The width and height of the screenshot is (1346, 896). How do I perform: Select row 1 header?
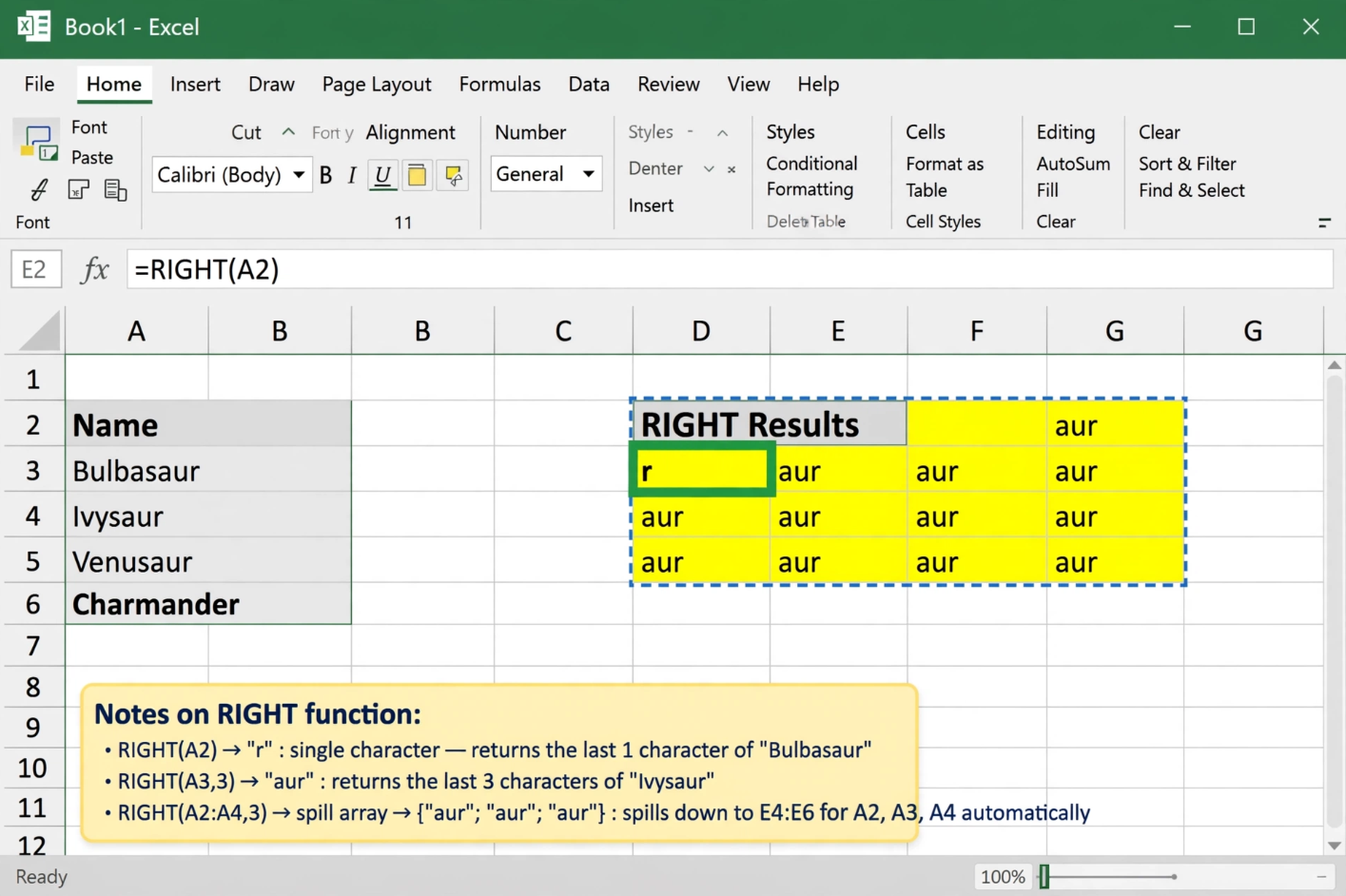(33, 380)
